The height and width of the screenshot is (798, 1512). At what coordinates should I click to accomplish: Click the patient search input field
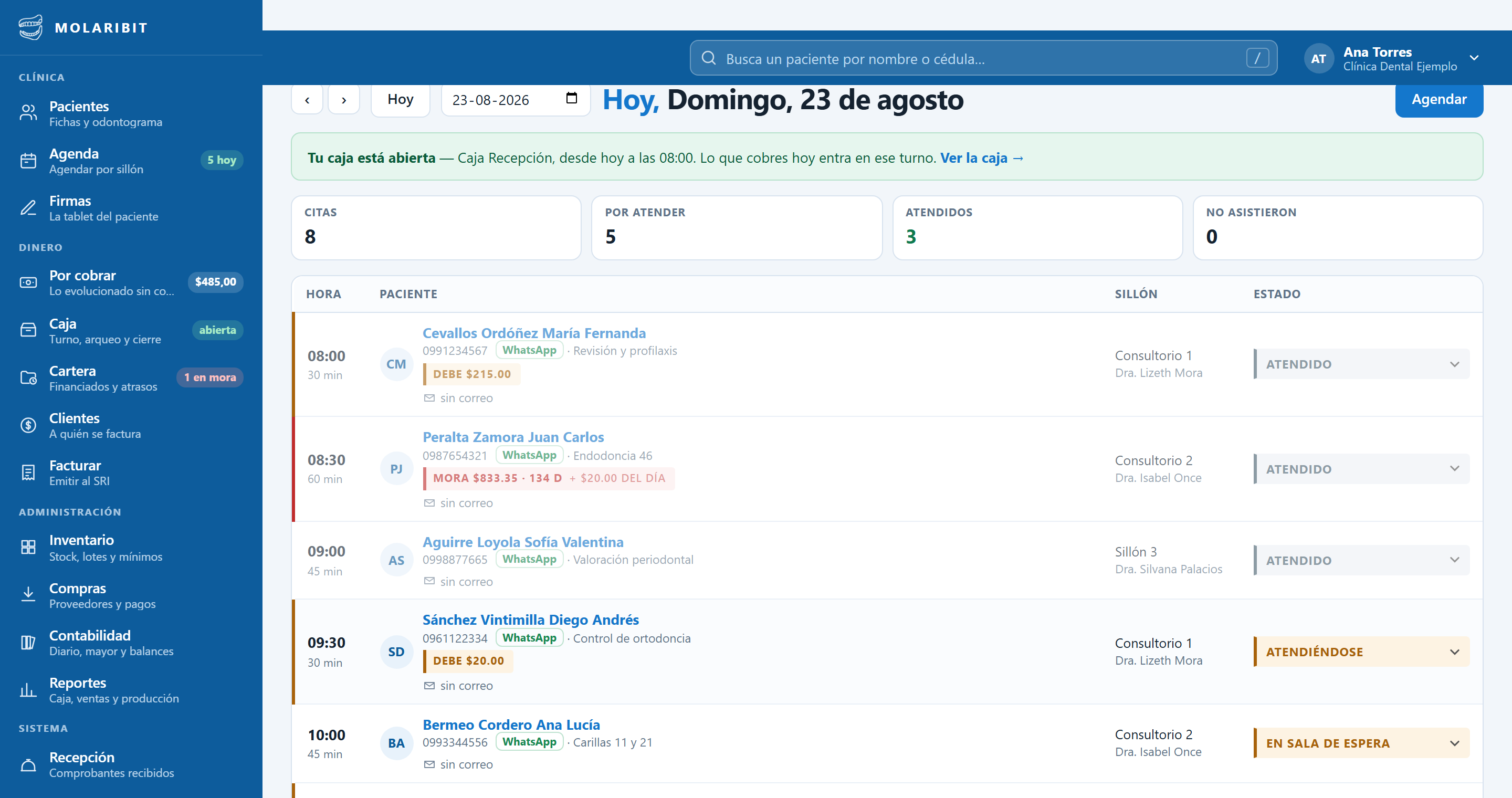coord(983,58)
